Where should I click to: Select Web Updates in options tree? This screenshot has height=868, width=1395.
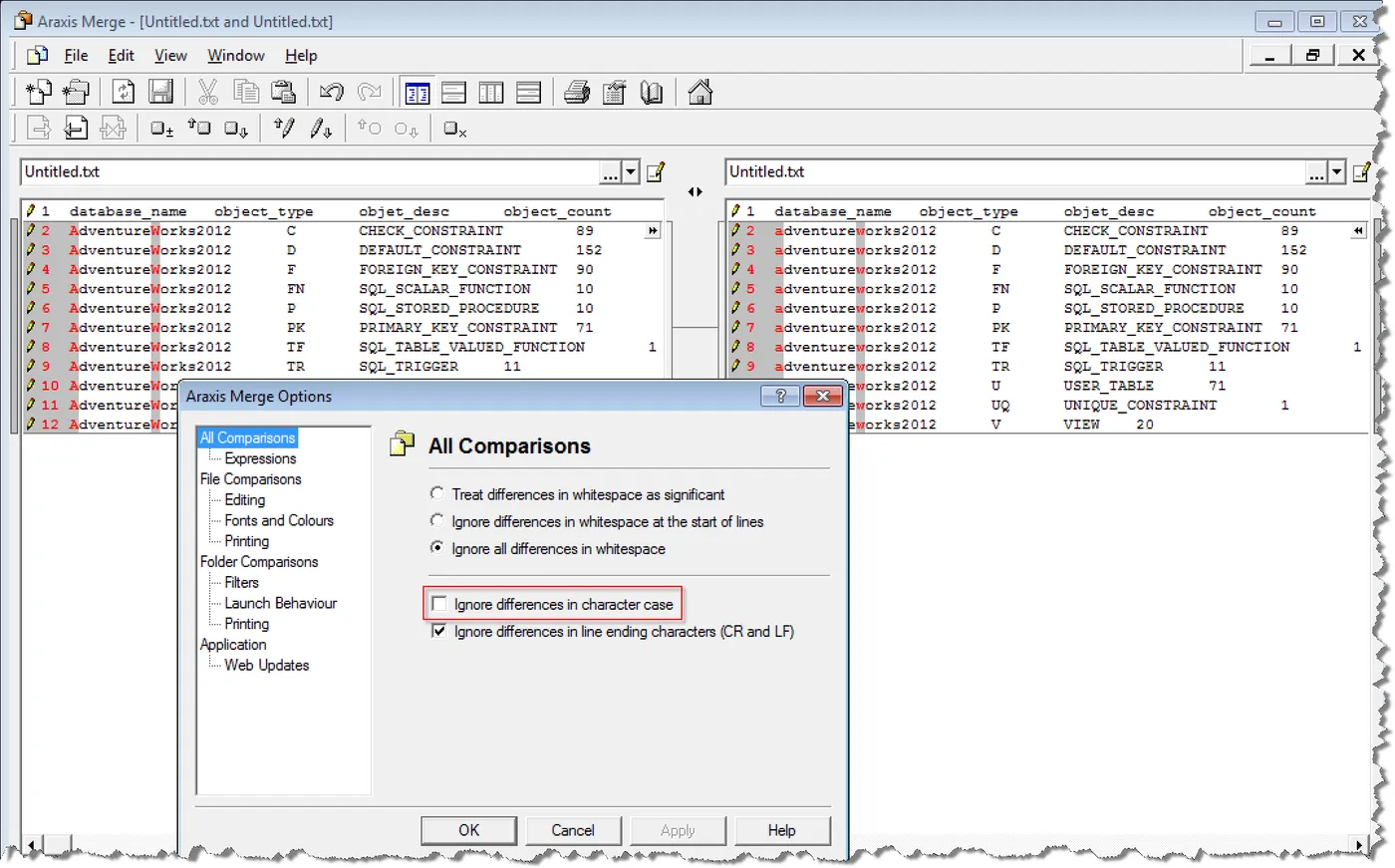(267, 666)
